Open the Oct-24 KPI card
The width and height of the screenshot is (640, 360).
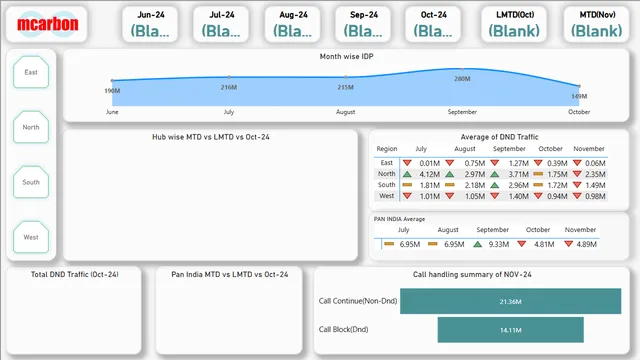point(433,24)
